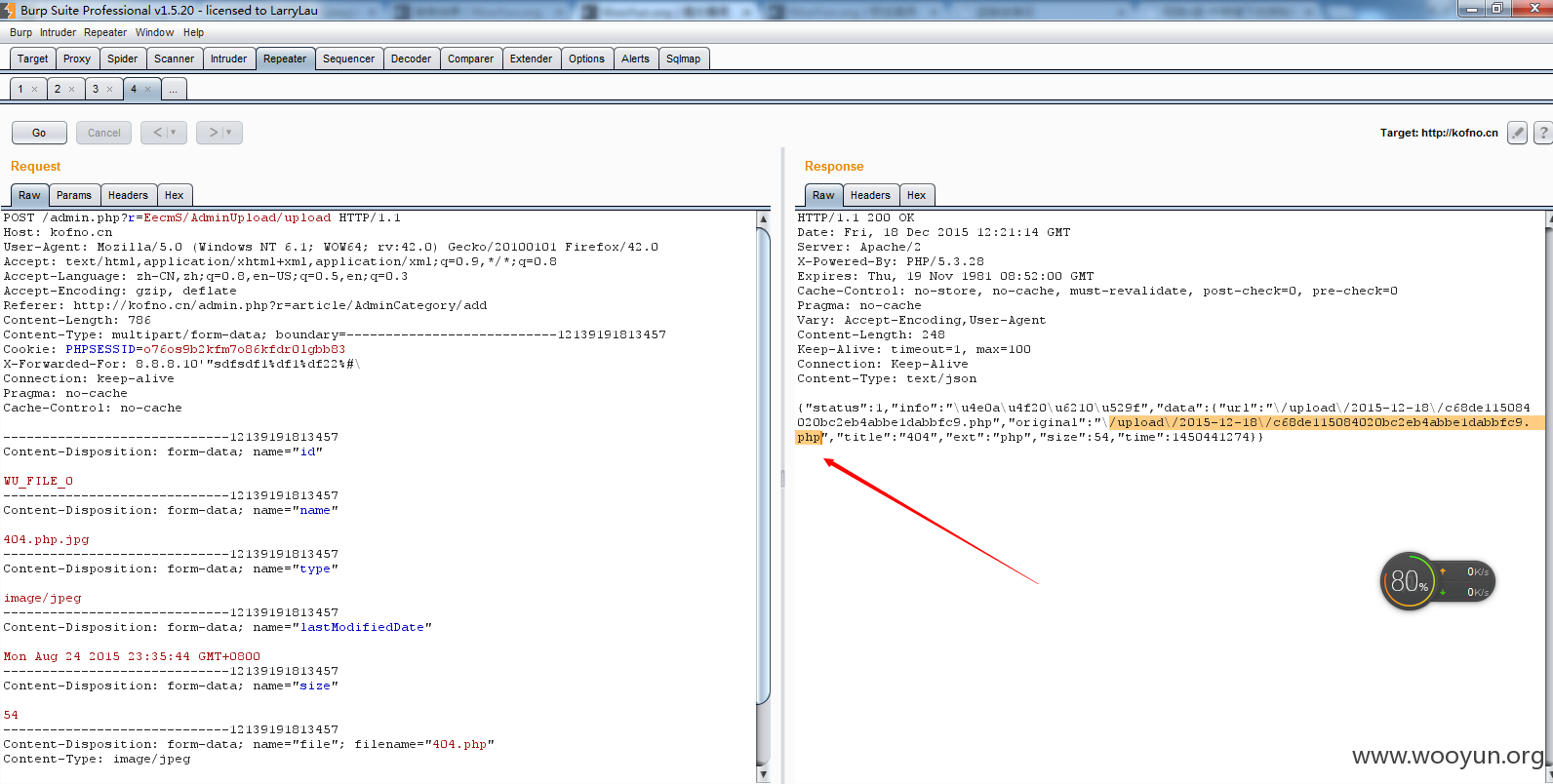1553x784 pixels.
Task: Select the Repeater tool tab
Action: pos(285,59)
